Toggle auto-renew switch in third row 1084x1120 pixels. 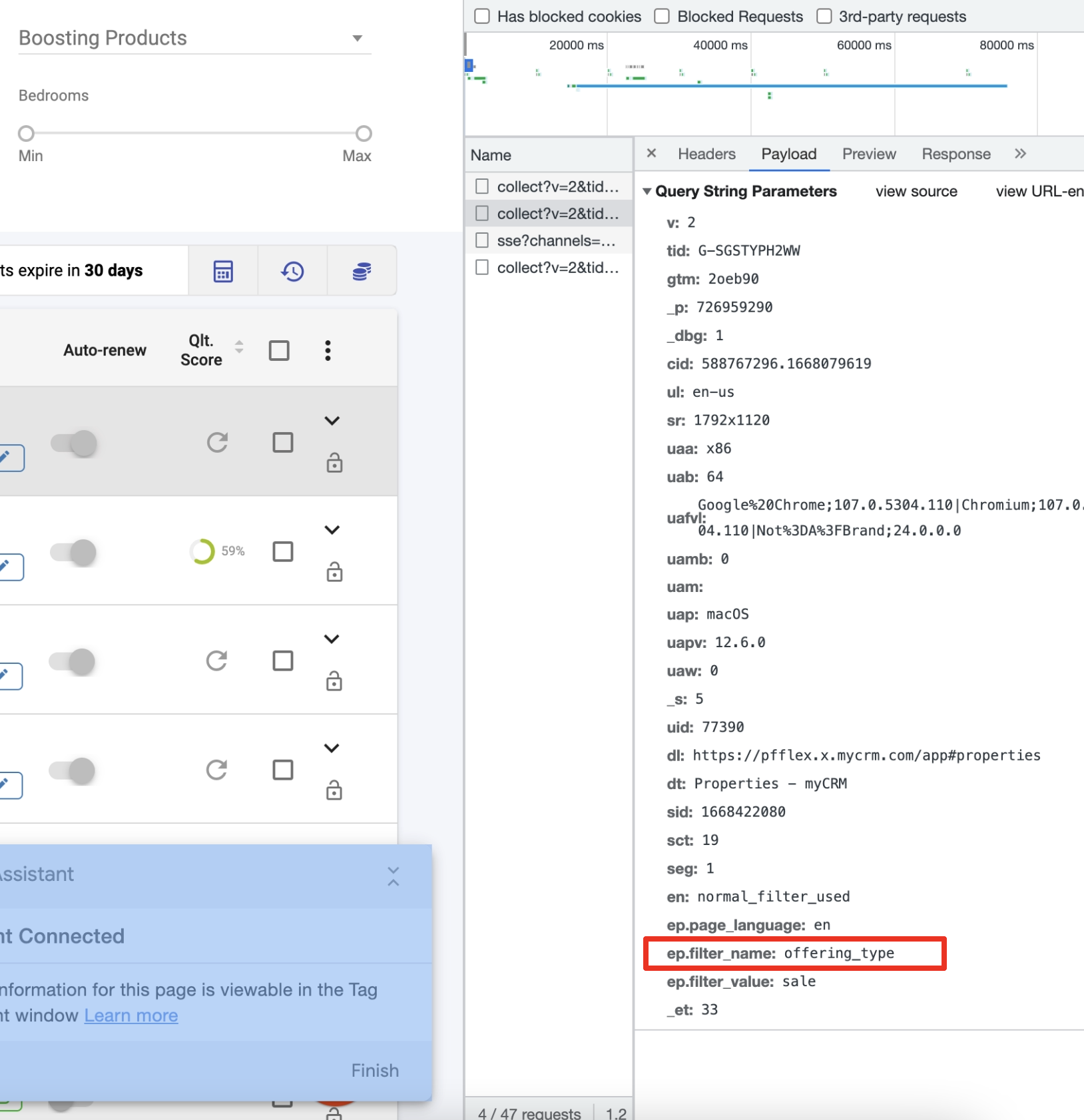(x=73, y=661)
